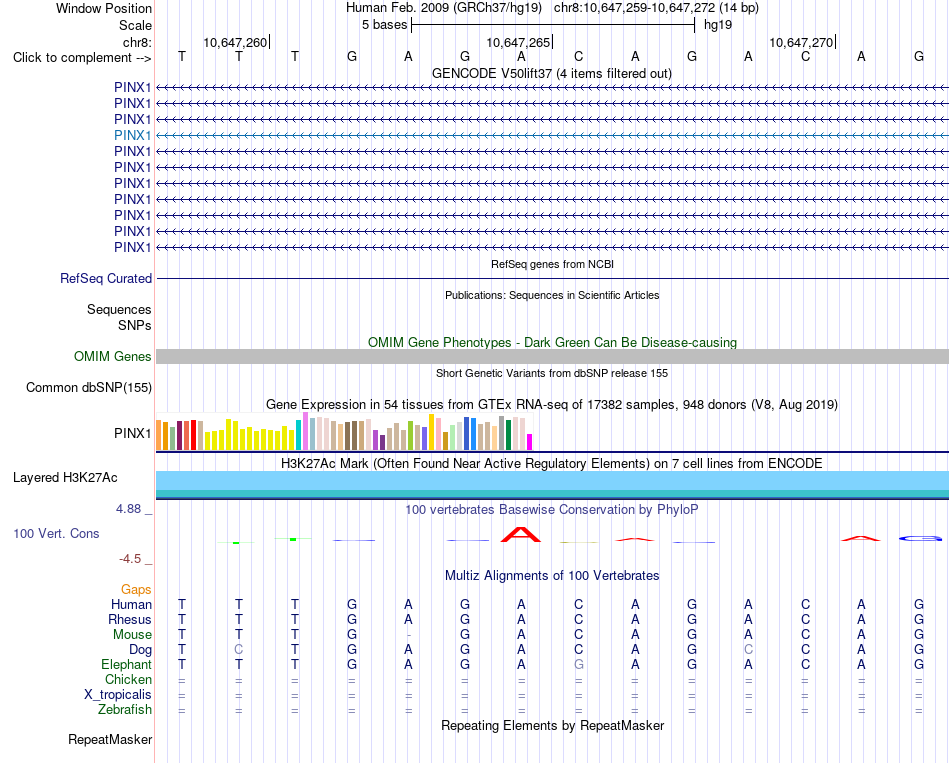Select the Zebrafish alignment row label
Image resolution: width=950 pixels, height=763 pixels.
pyautogui.click(x=125, y=709)
